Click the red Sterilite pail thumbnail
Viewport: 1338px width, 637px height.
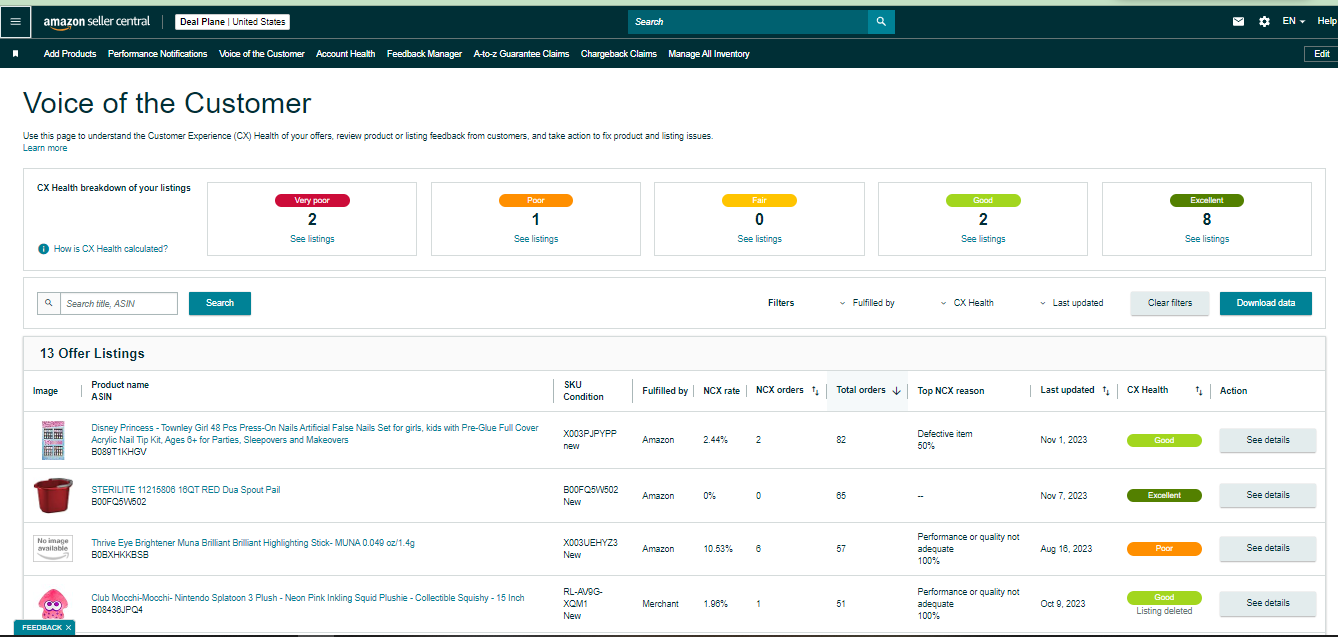tap(52, 495)
